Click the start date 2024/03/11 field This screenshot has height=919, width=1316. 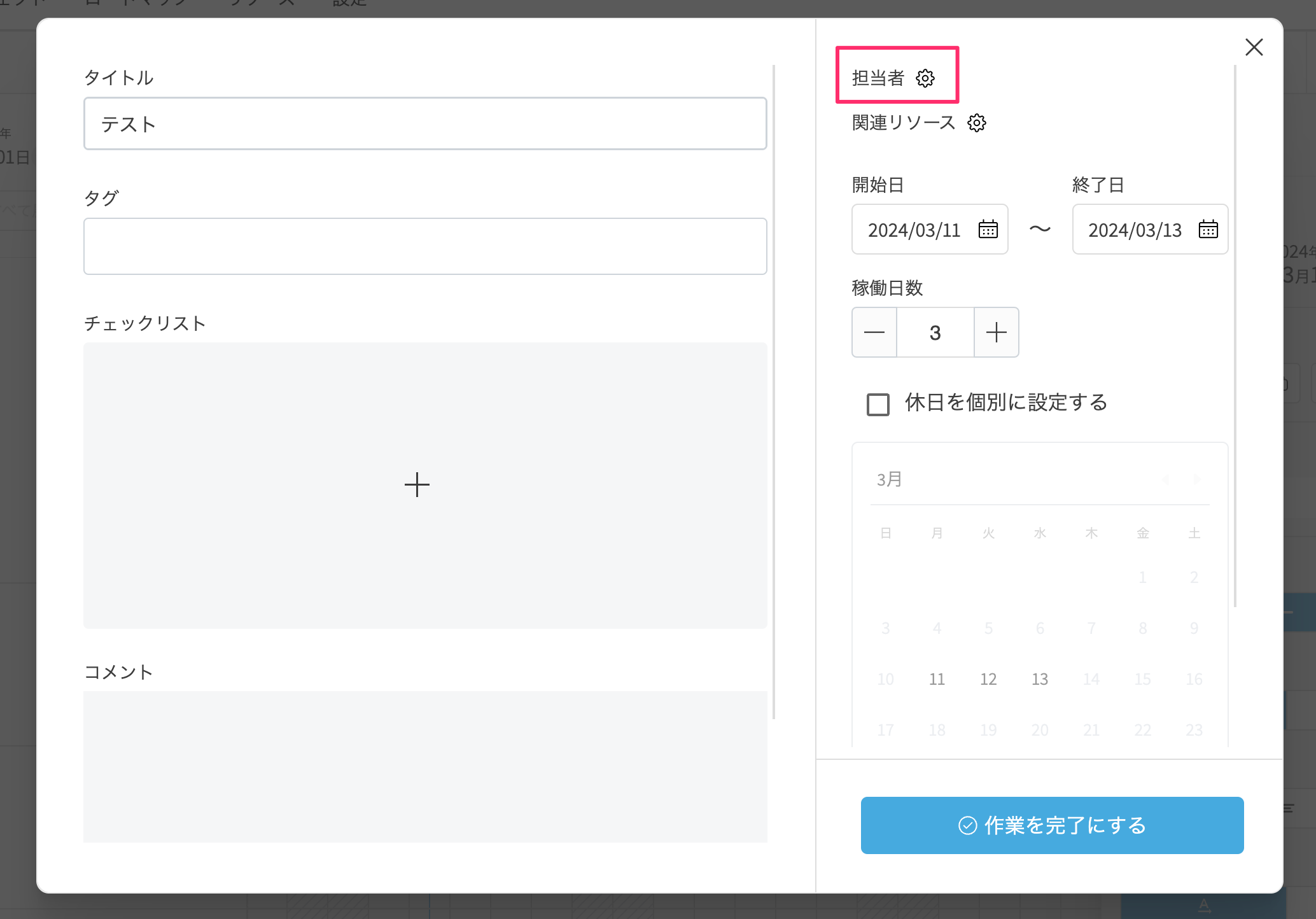[x=914, y=230]
